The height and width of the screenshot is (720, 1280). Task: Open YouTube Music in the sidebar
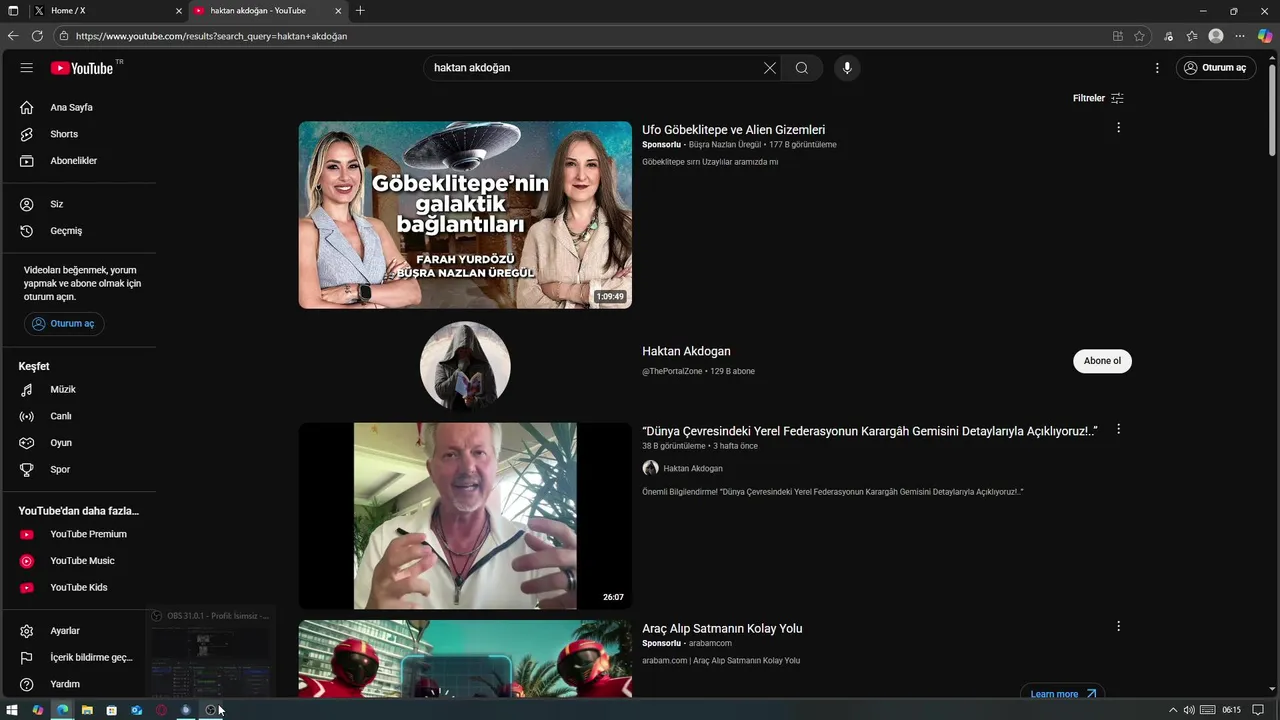[80, 561]
